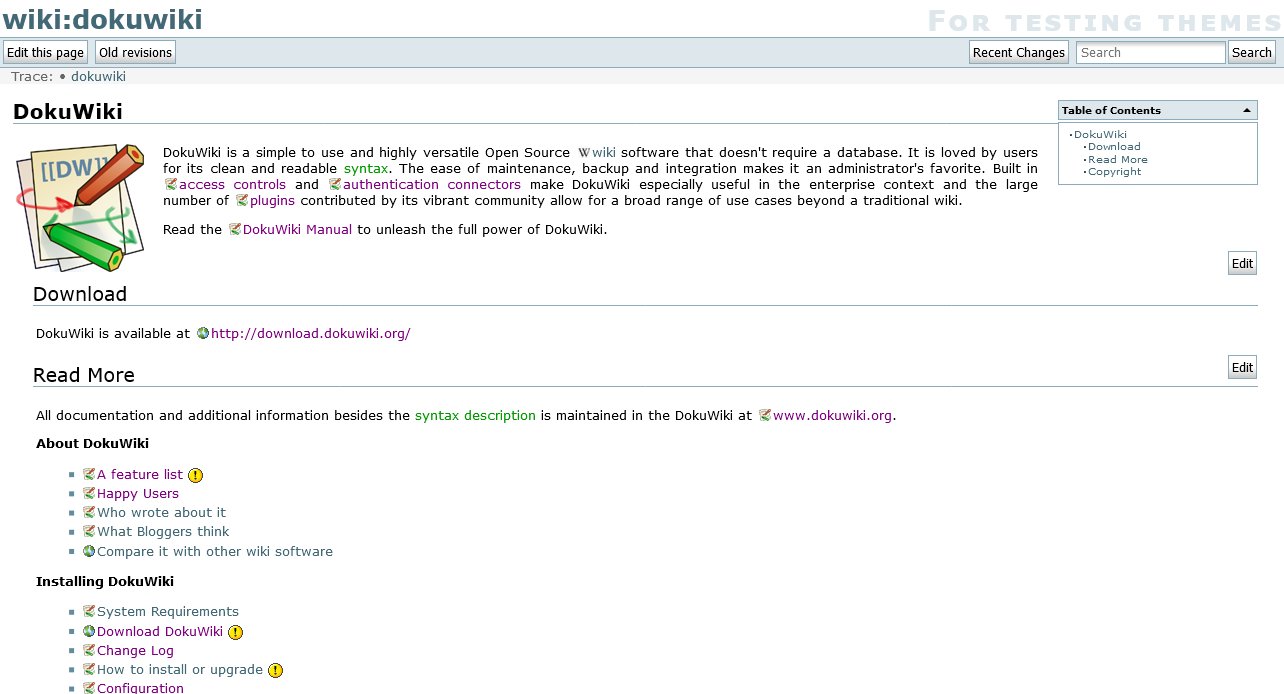
Task: Click globe icon before Compare it with other wiki
Action: pos(89,552)
